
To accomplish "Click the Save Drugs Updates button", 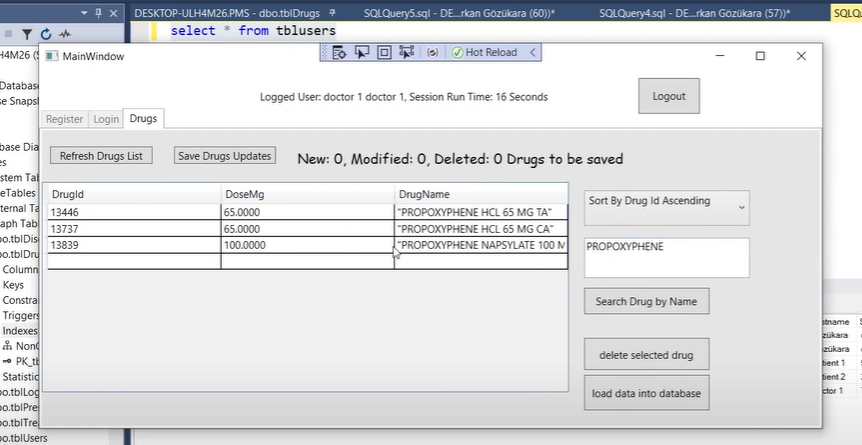I will 225,156.
